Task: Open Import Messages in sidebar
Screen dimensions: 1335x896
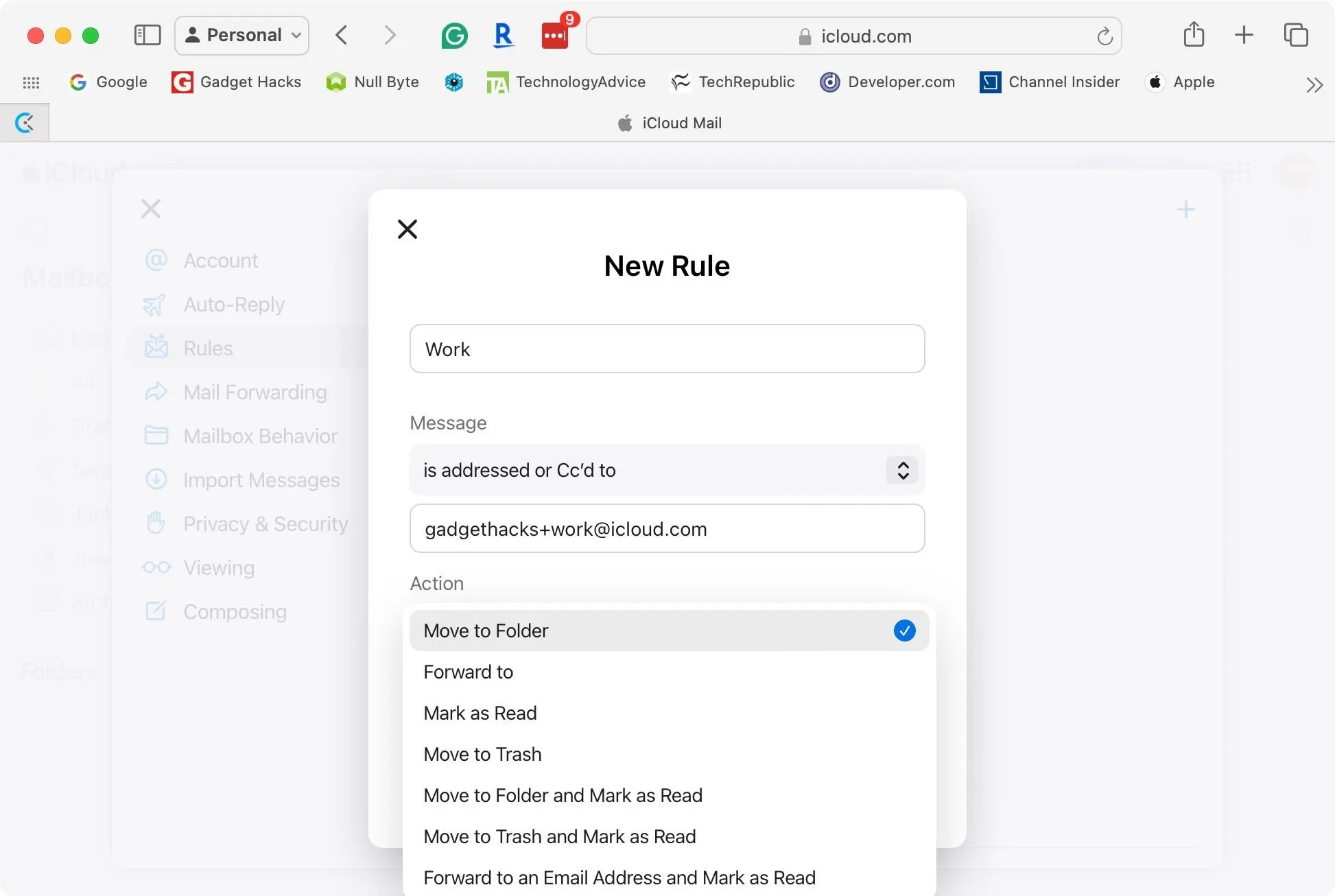Action: (x=241, y=480)
